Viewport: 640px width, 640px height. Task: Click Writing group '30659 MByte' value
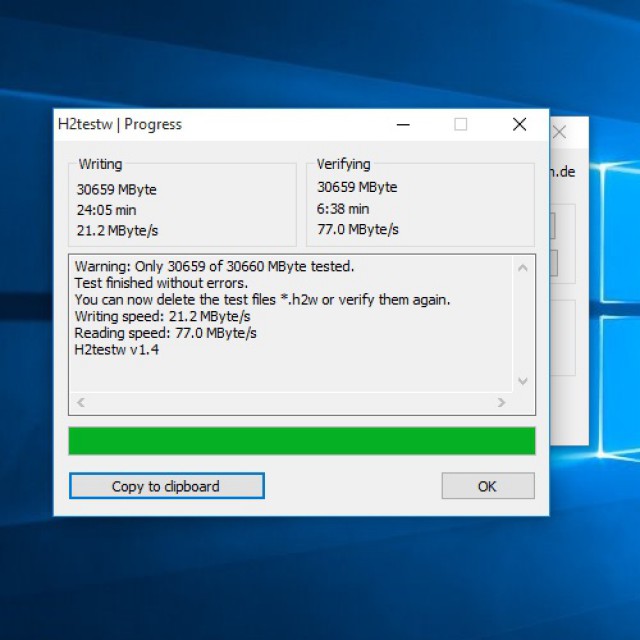click(x=117, y=190)
